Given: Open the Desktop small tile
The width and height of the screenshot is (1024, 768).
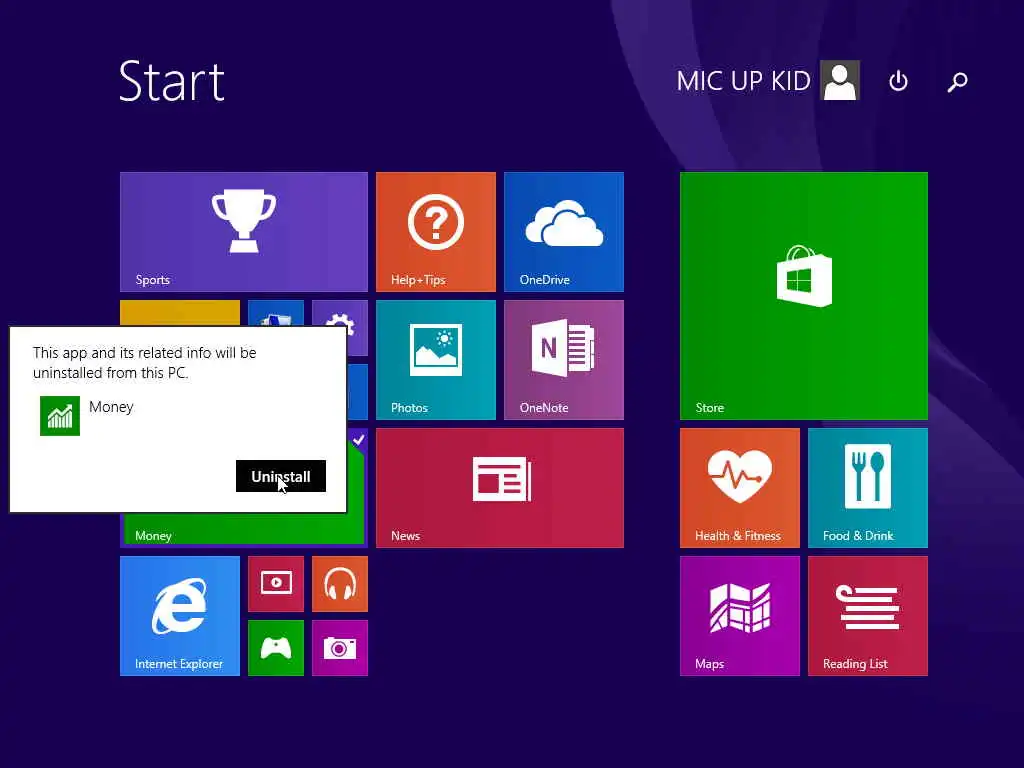Looking at the screenshot, I should pos(276,313).
